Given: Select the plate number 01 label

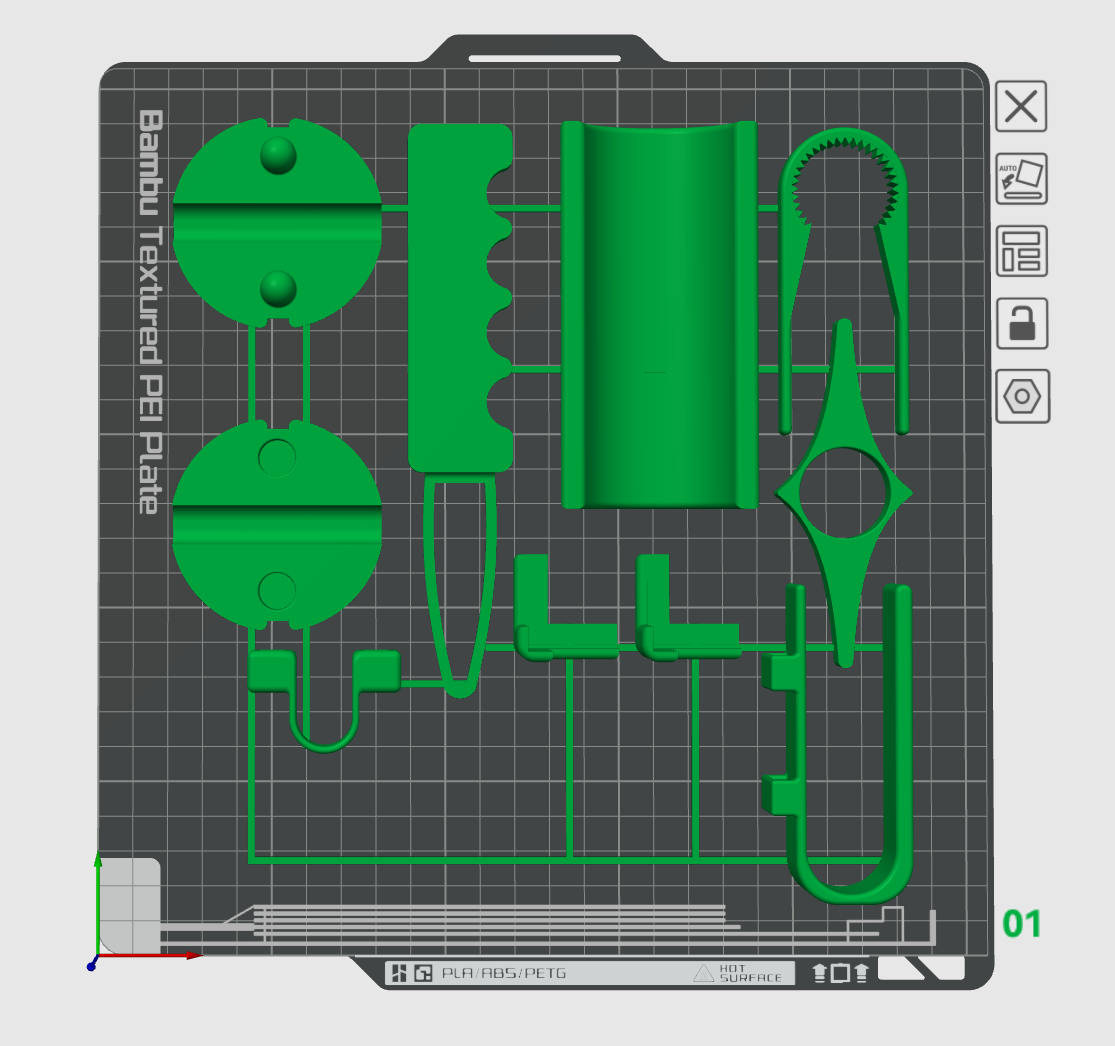Looking at the screenshot, I should [1022, 924].
